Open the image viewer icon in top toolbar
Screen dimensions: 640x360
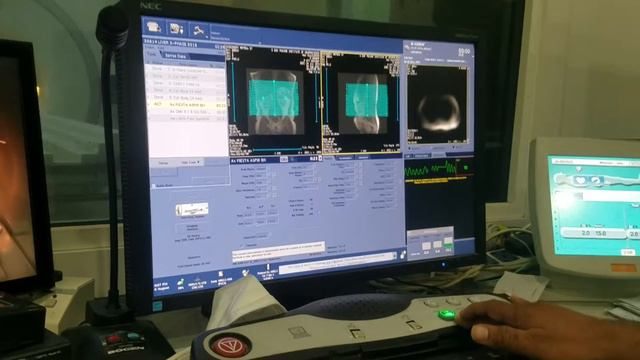click(177, 29)
